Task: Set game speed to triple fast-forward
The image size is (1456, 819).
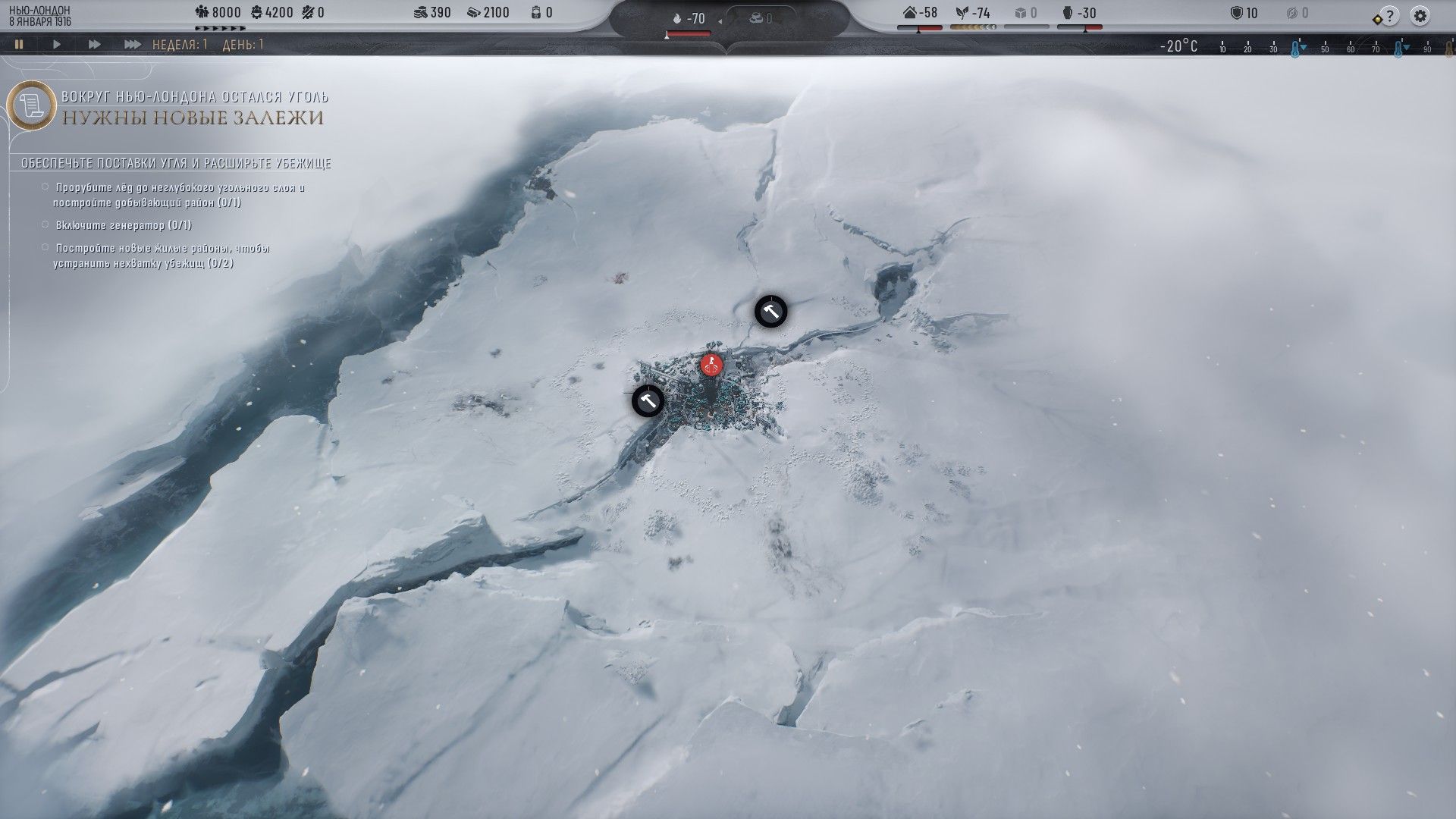Action: [x=132, y=45]
